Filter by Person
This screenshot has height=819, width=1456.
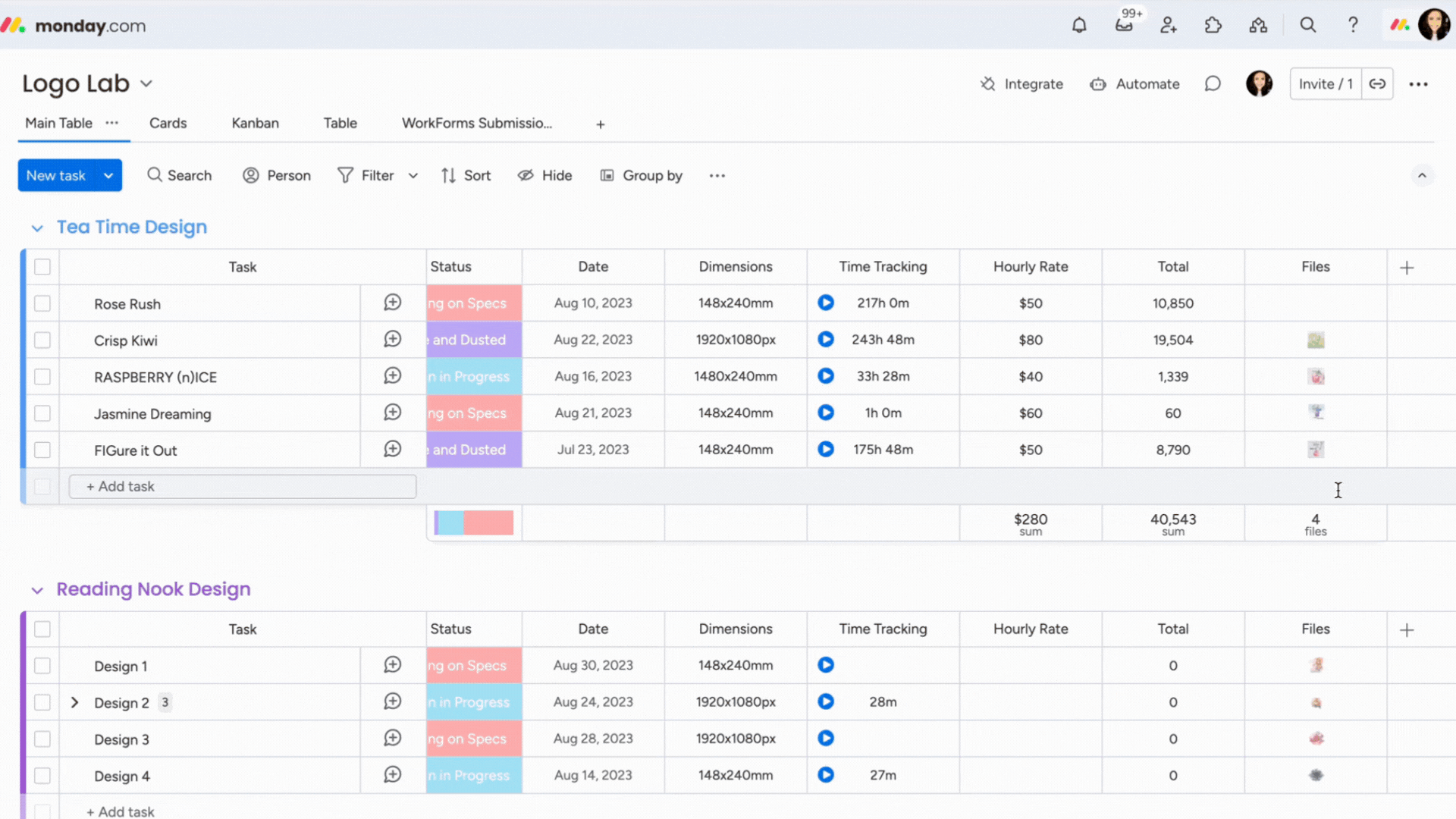click(277, 176)
